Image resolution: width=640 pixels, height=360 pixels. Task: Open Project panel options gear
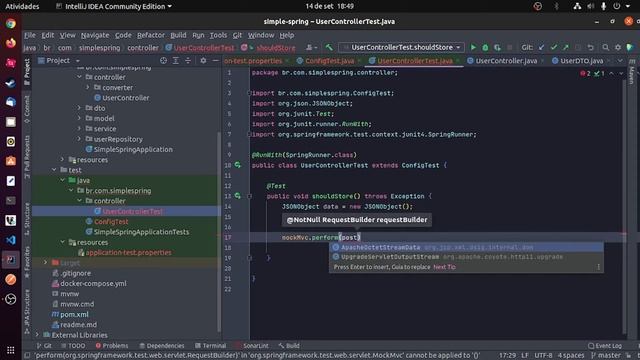[x=203, y=60]
